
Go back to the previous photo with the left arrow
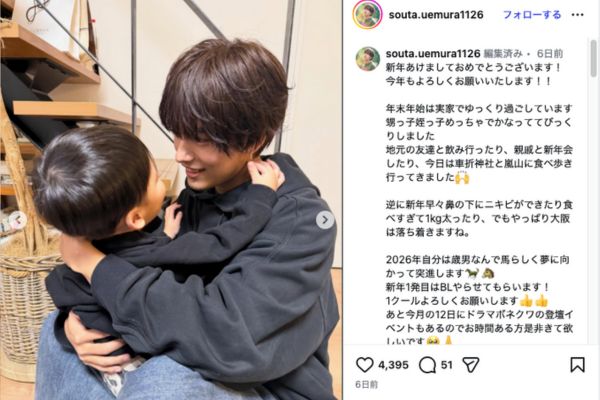click(x=18, y=220)
